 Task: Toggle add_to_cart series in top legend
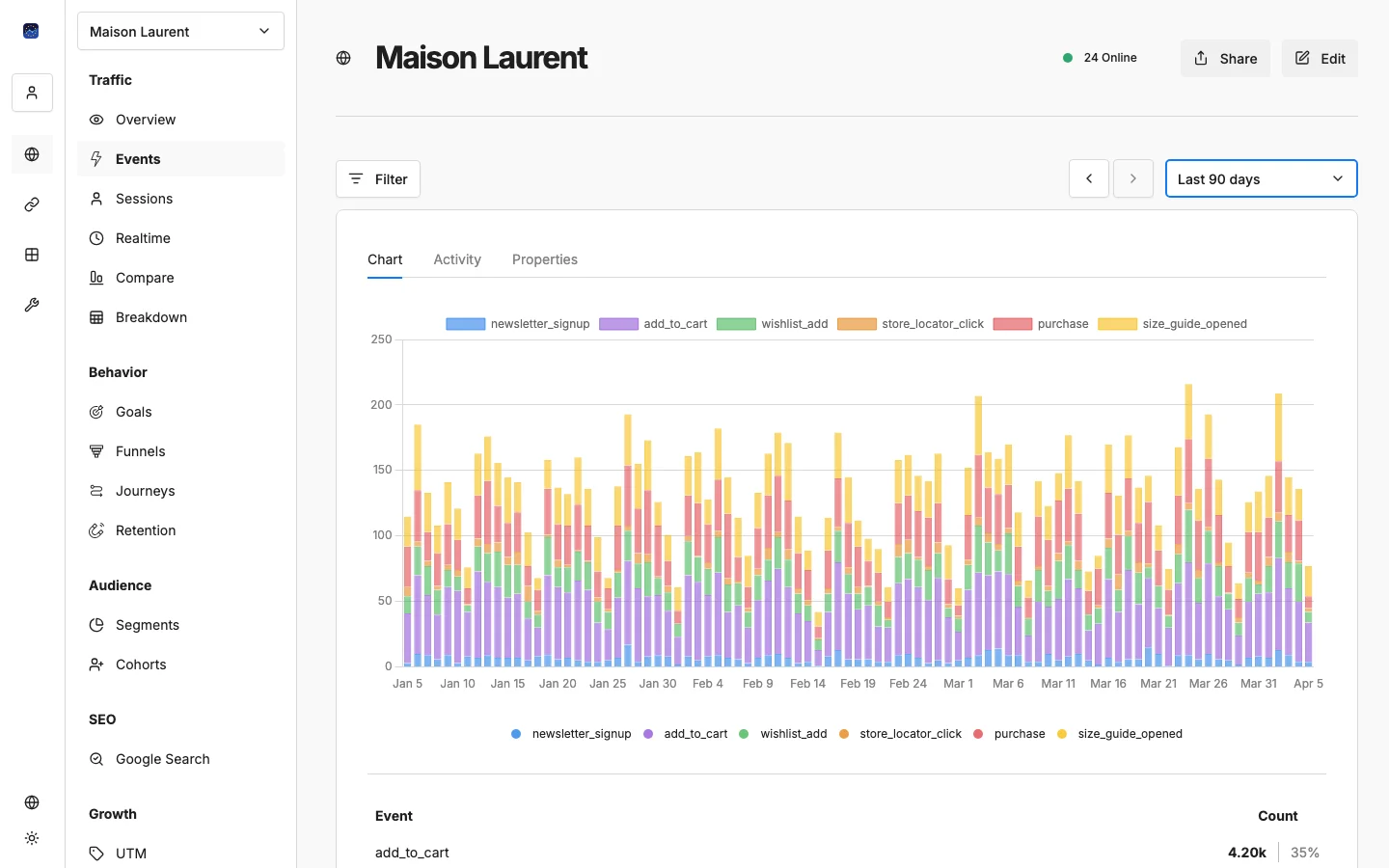click(653, 324)
